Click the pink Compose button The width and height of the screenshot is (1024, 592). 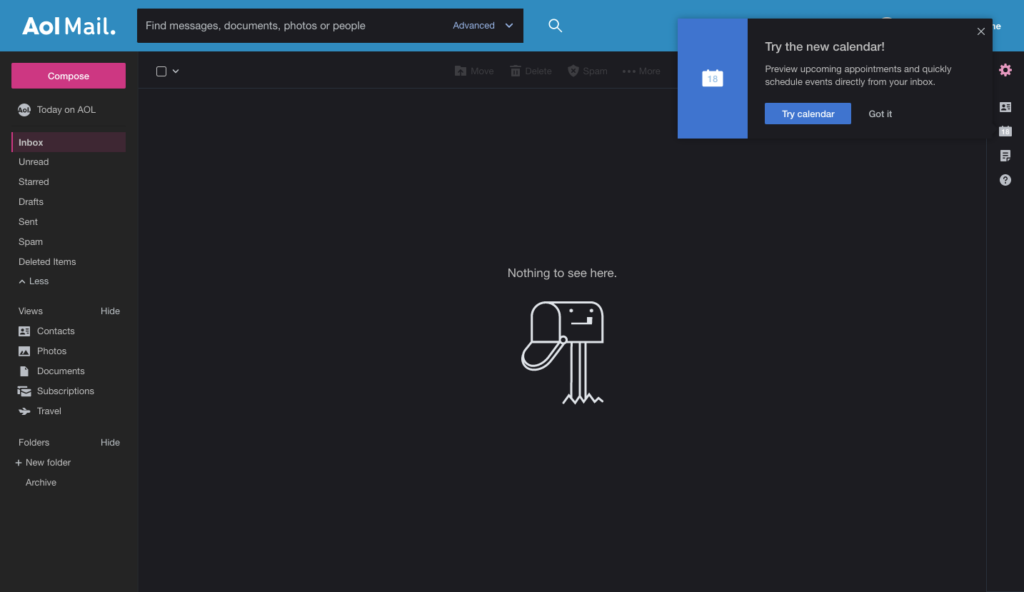coord(67,75)
